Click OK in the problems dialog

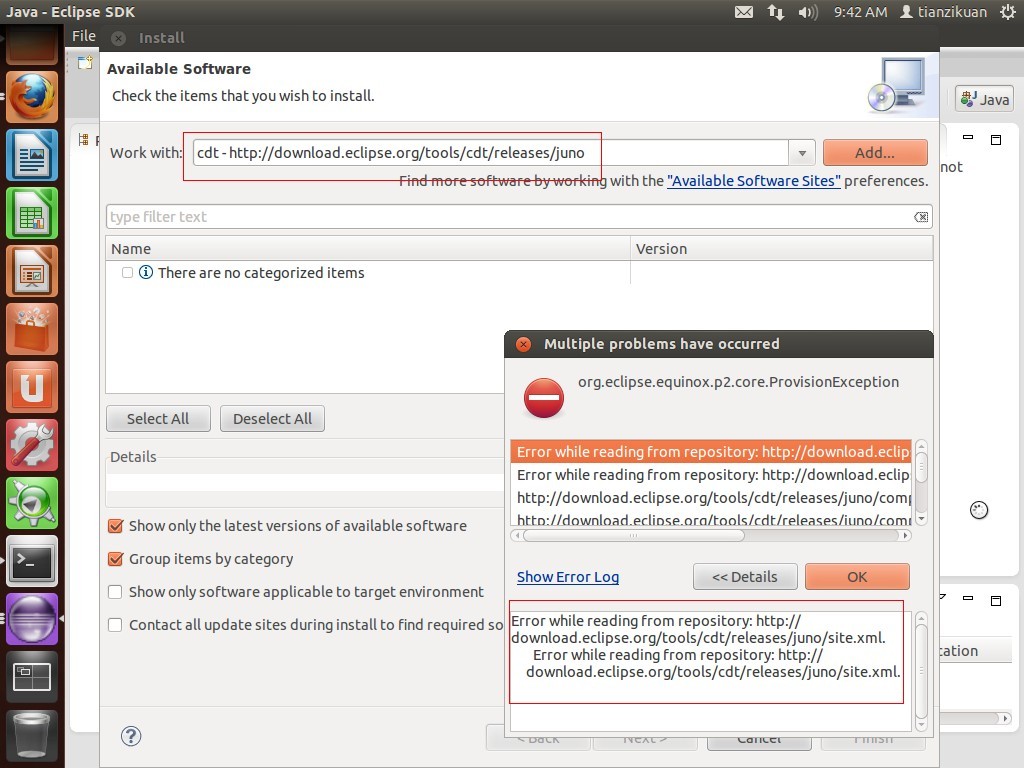tap(857, 577)
